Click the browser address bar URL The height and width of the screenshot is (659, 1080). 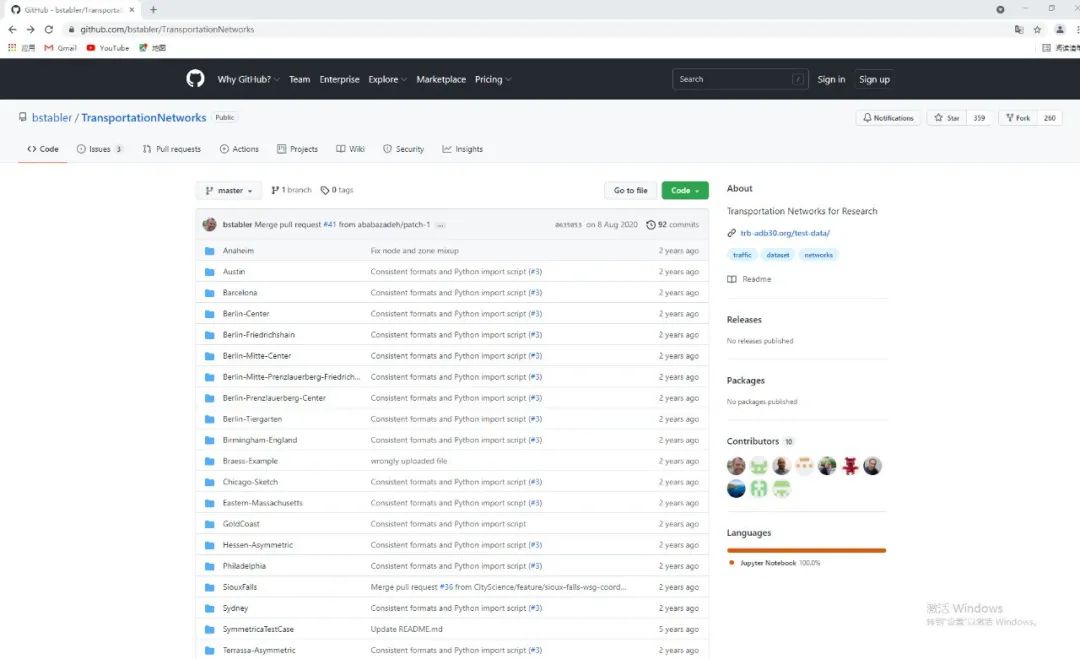point(167,30)
